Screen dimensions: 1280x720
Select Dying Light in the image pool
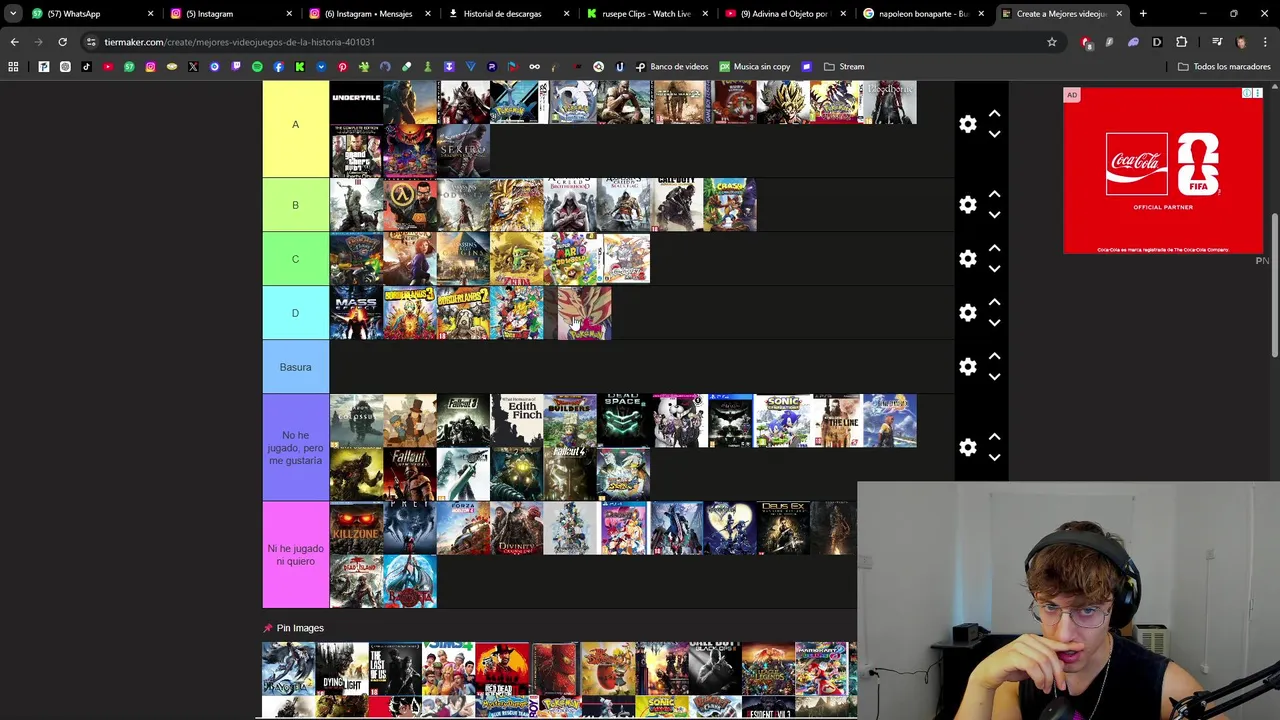click(x=342, y=669)
